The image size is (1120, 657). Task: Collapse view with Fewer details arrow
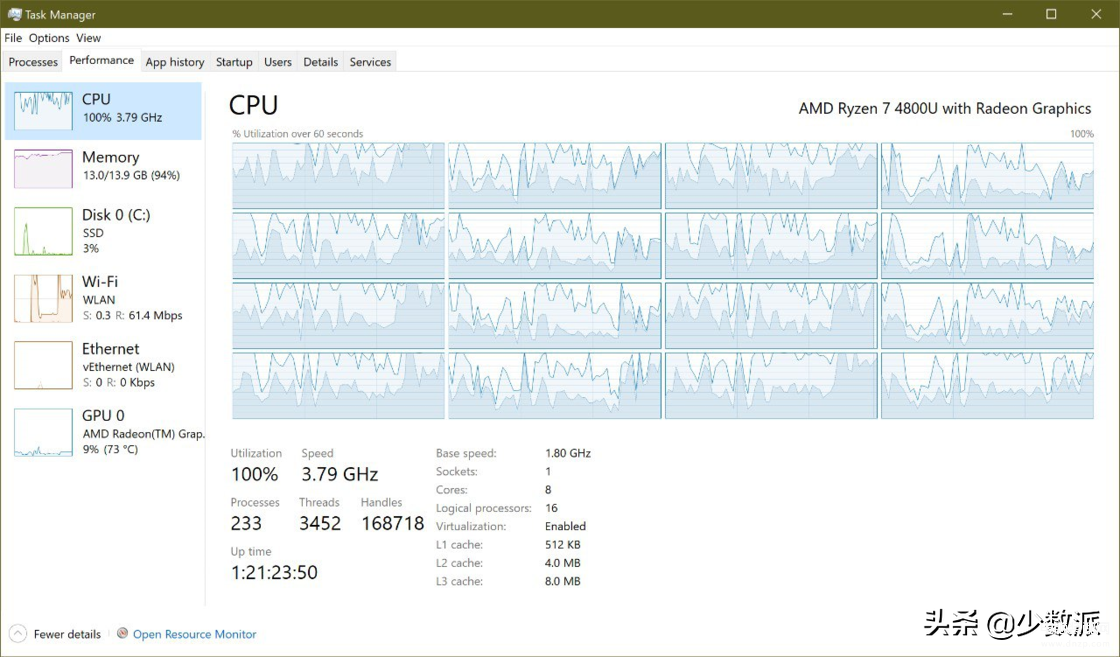18,633
